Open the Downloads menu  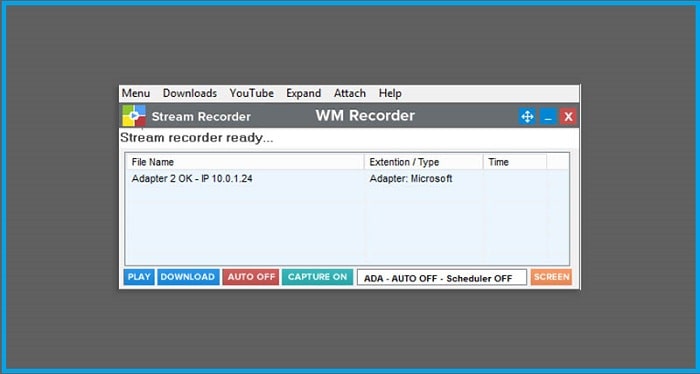[x=190, y=93]
